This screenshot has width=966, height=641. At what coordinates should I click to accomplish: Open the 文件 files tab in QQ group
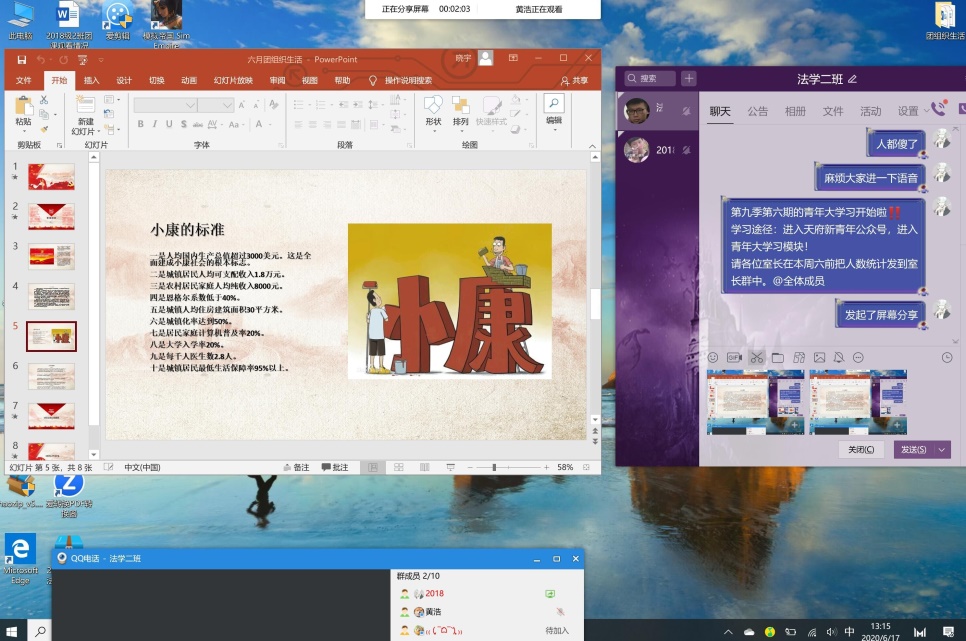pyautogui.click(x=832, y=111)
